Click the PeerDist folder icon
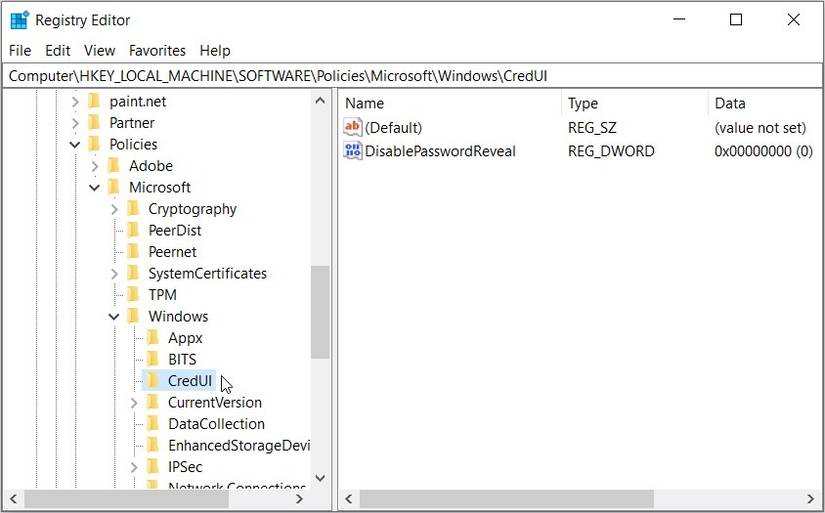 pyautogui.click(x=134, y=230)
